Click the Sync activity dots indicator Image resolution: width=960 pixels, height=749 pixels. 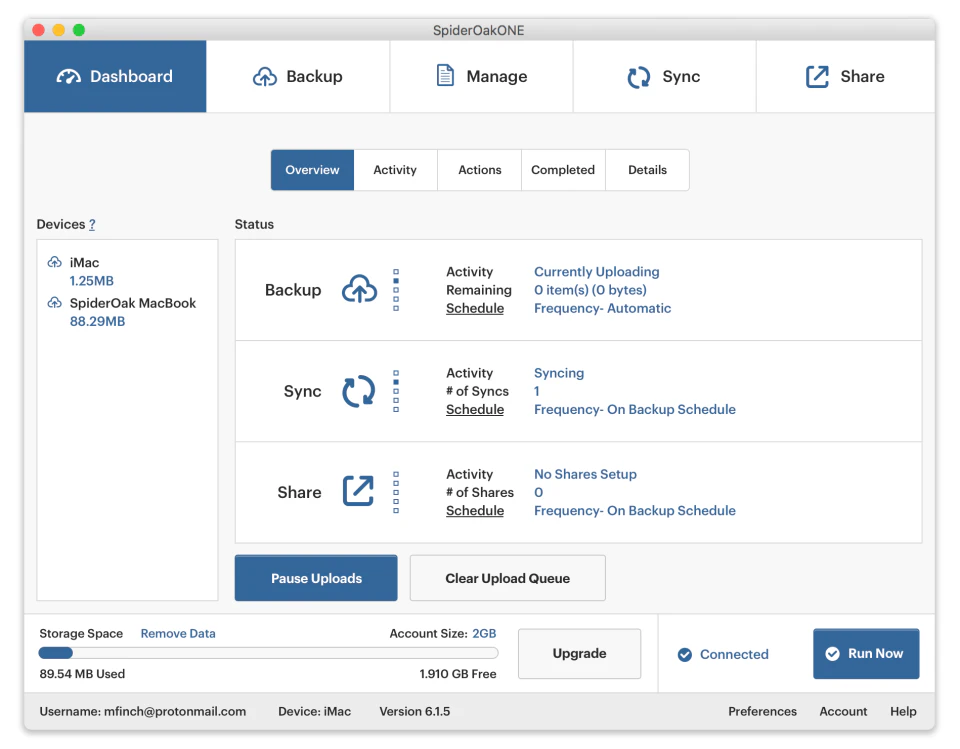tap(396, 391)
